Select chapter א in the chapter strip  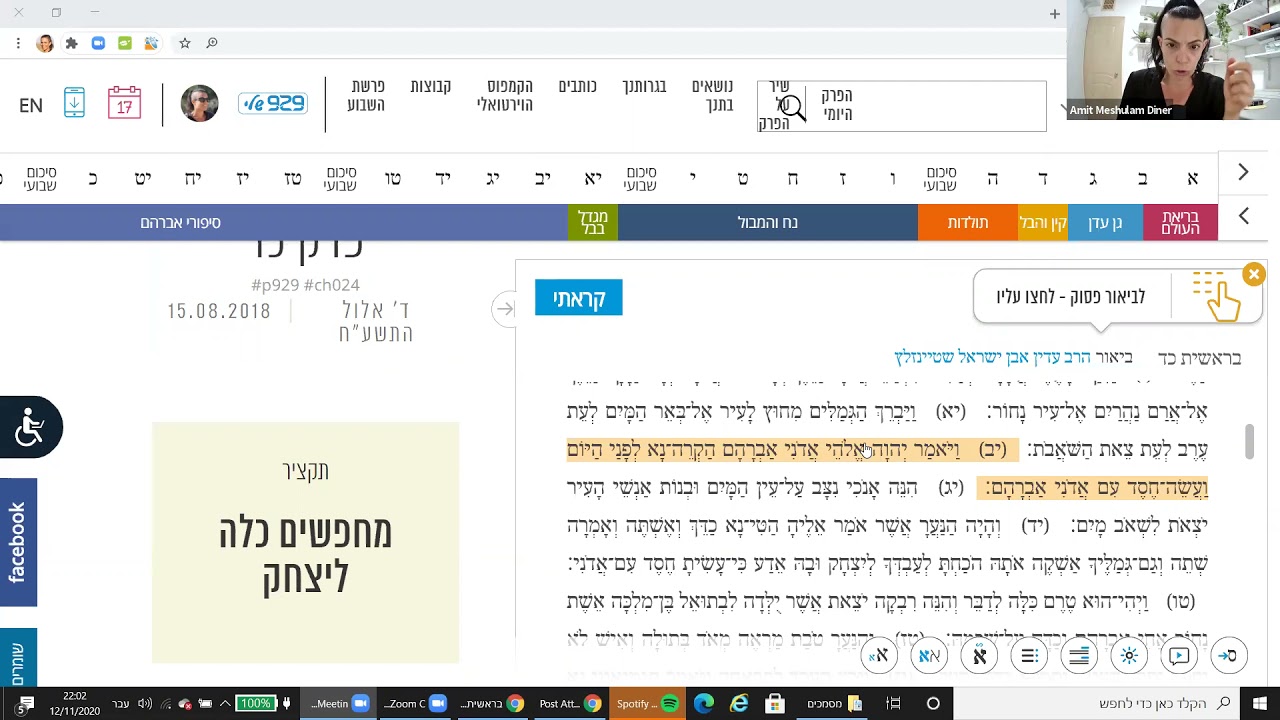tap(1192, 178)
